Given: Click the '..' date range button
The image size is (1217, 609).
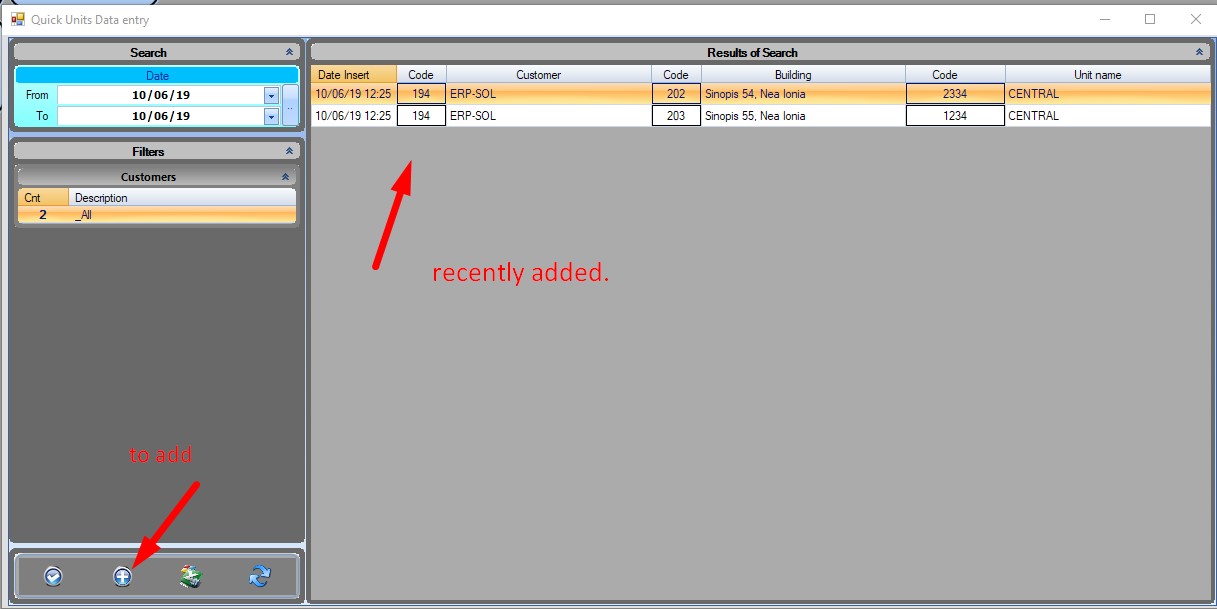Looking at the screenshot, I should click(x=290, y=105).
